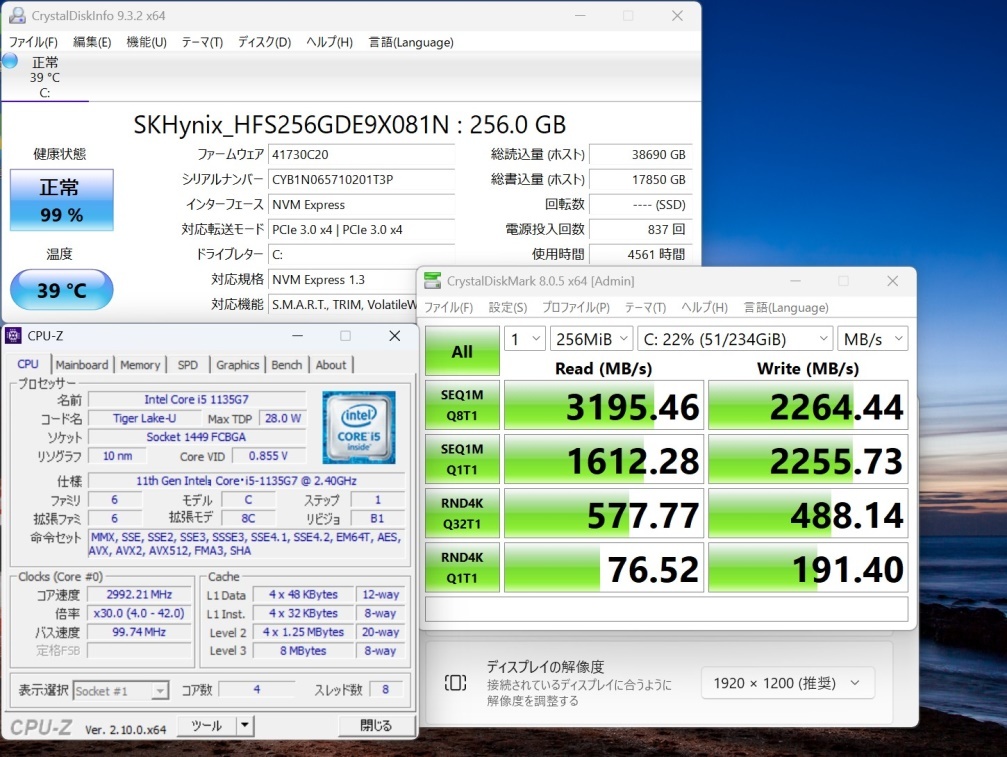Open ファイル(F) menu in CrystalDiskMark
This screenshot has width=1007, height=757.
[448, 308]
